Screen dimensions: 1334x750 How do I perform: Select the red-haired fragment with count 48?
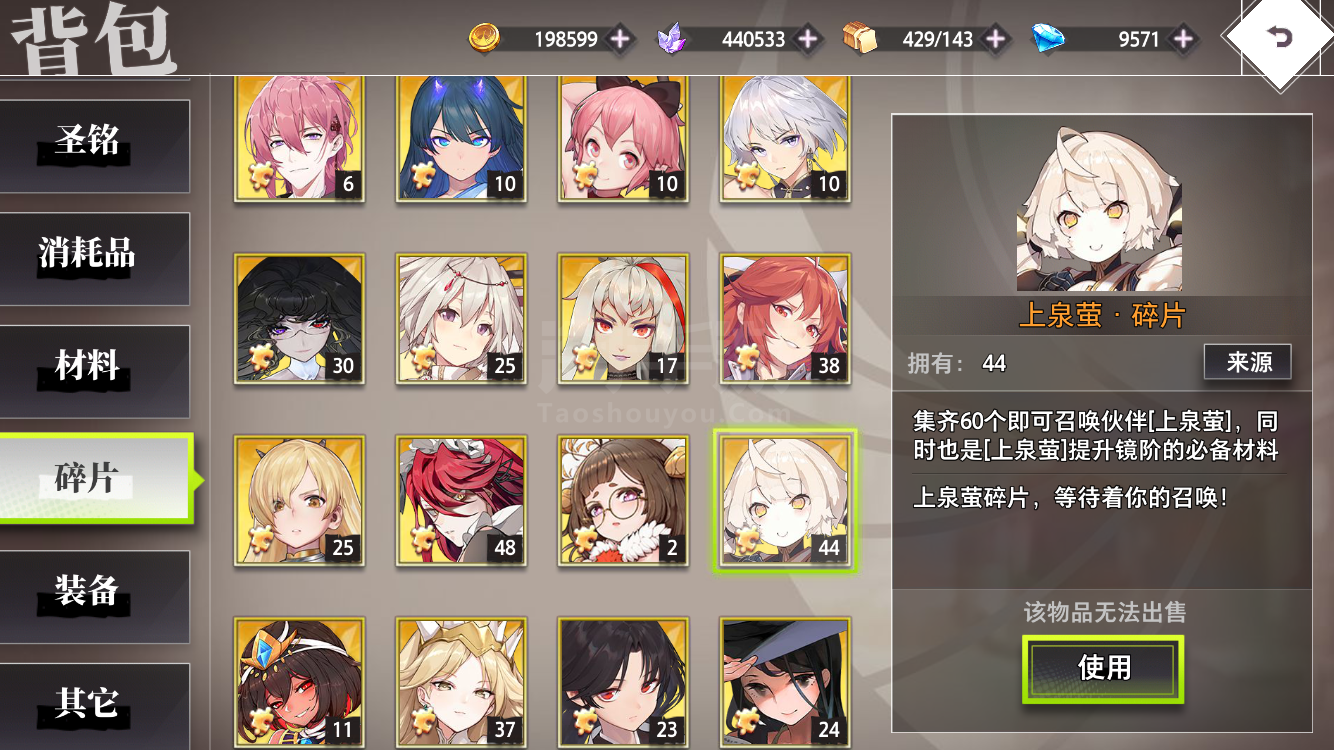461,501
